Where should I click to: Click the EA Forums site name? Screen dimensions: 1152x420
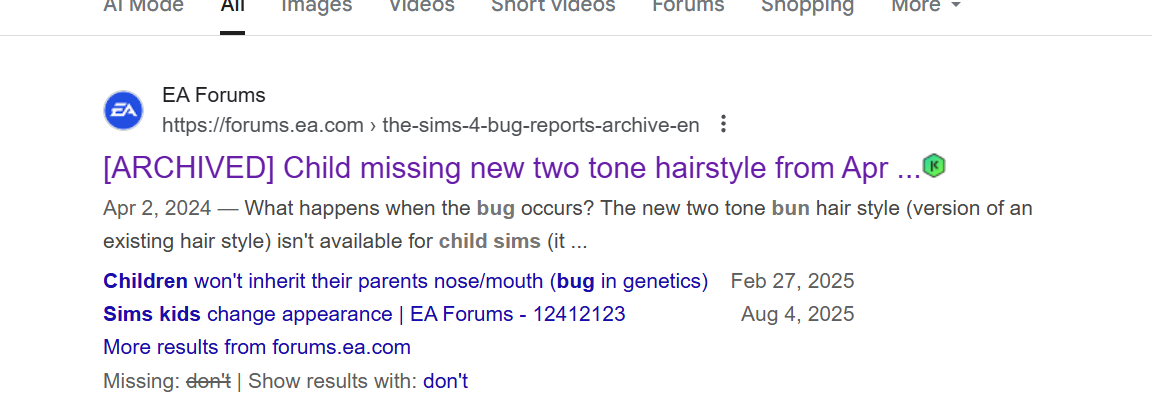pyautogui.click(x=214, y=96)
